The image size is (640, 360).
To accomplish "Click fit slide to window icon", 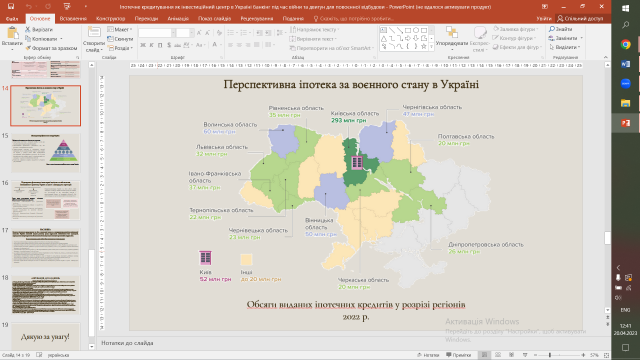I will [607, 355].
